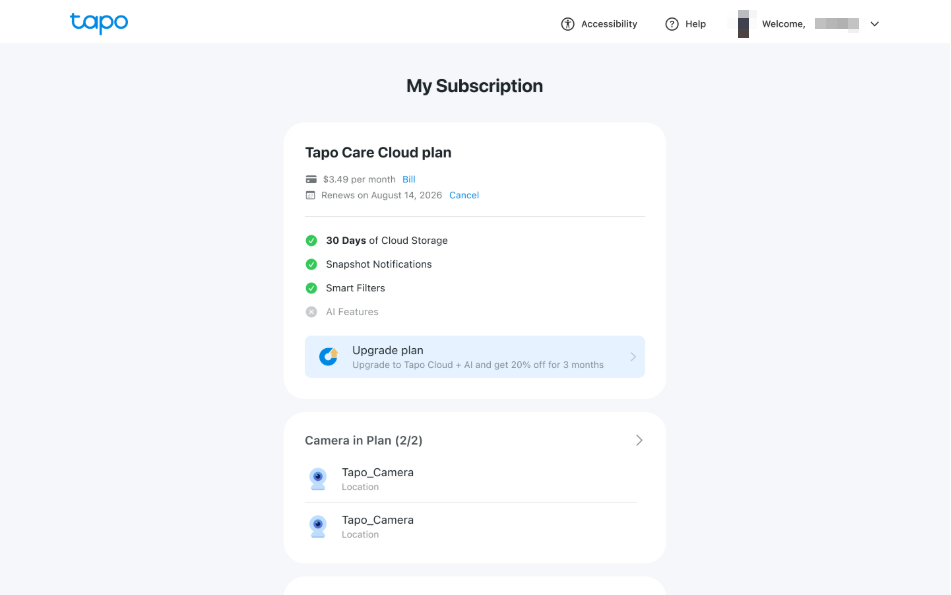Click the Welcome greeting text
The width and height of the screenshot is (951, 595).
[783, 24]
